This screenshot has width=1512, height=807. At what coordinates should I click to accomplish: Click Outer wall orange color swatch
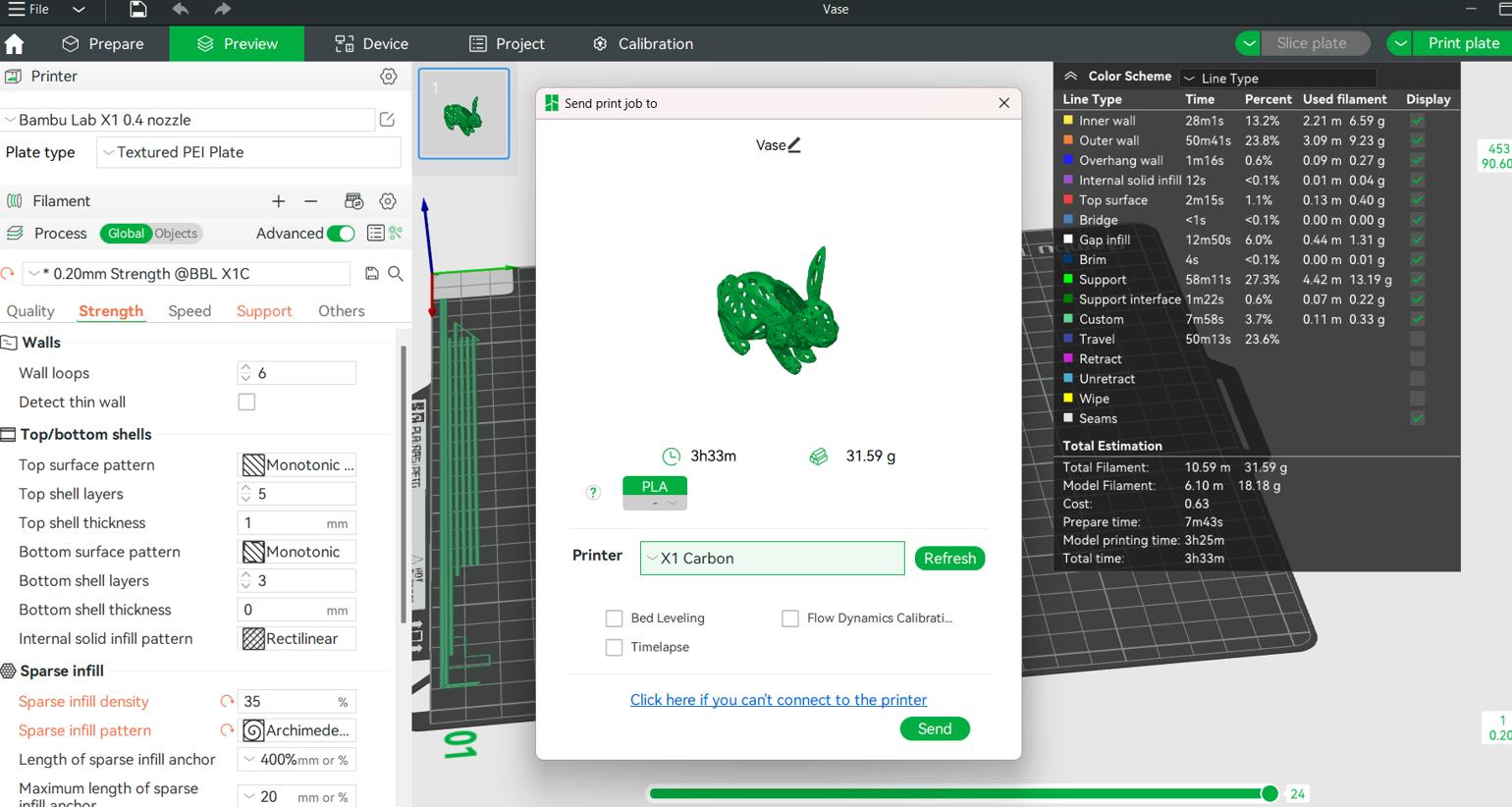tap(1068, 141)
